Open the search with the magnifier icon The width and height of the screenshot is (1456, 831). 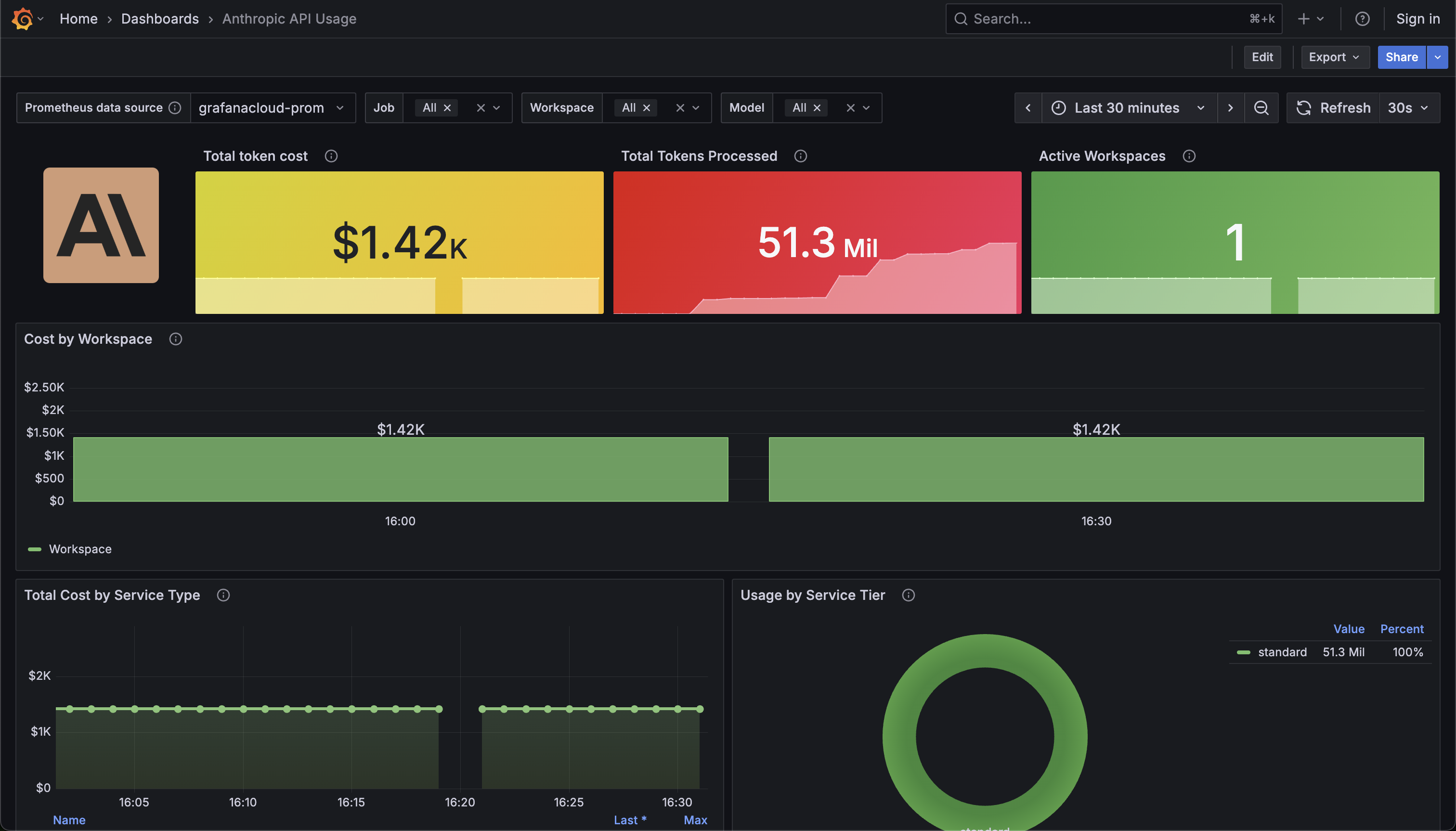(x=961, y=19)
